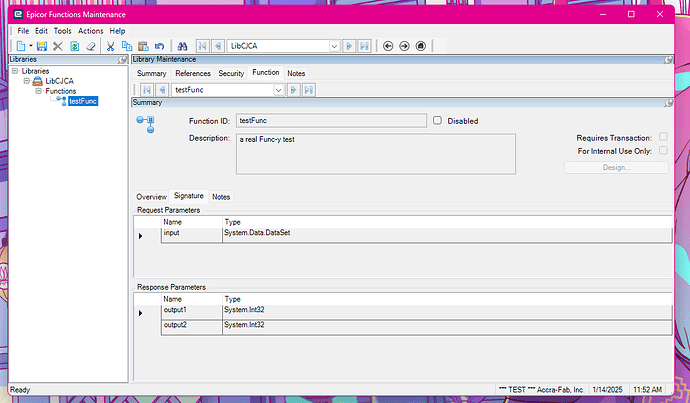Pin the Libraries tree panel
Image resolution: width=690 pixels, height=403 pixels.
tap(122, 59)
